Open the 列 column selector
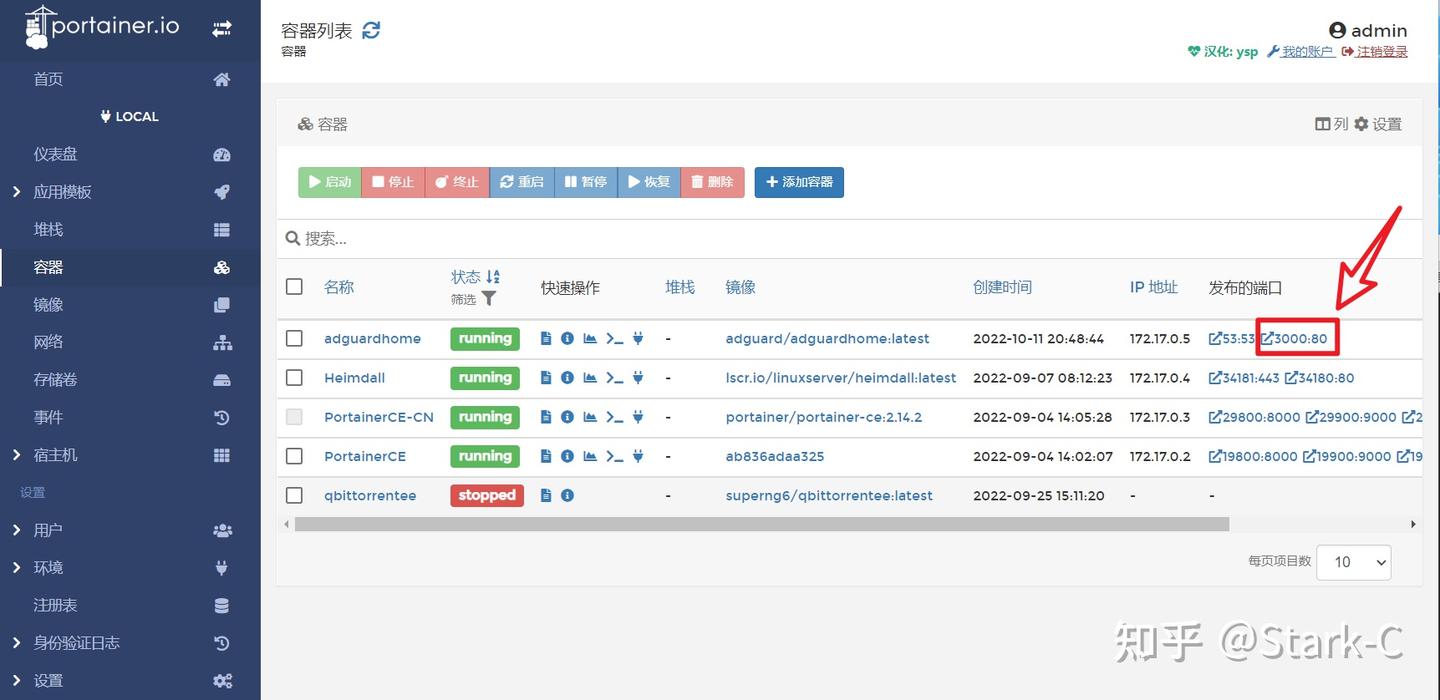This screenshot has height=700, width=1440. 1330,124
